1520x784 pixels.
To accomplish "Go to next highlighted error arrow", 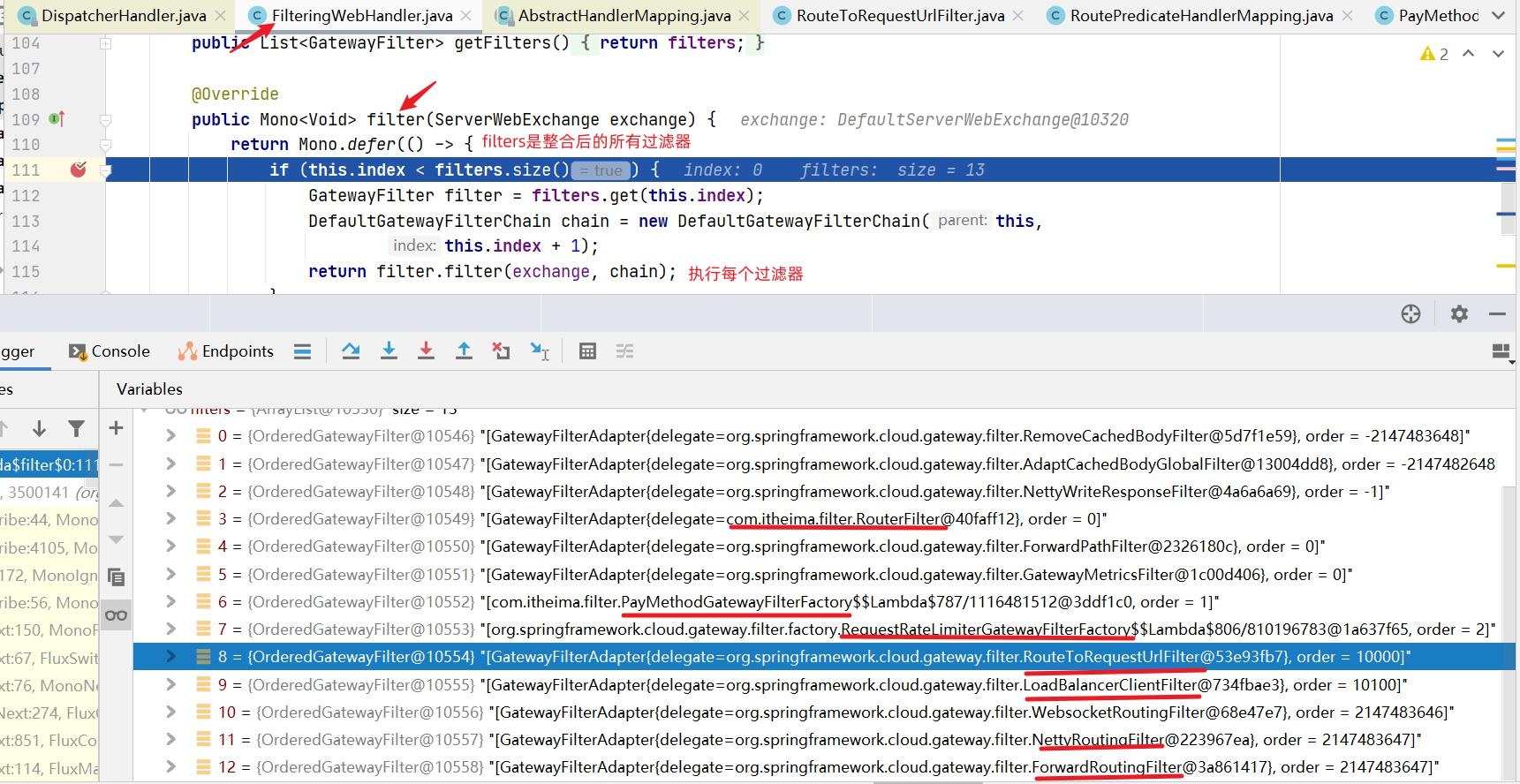I will point(1498,54).
